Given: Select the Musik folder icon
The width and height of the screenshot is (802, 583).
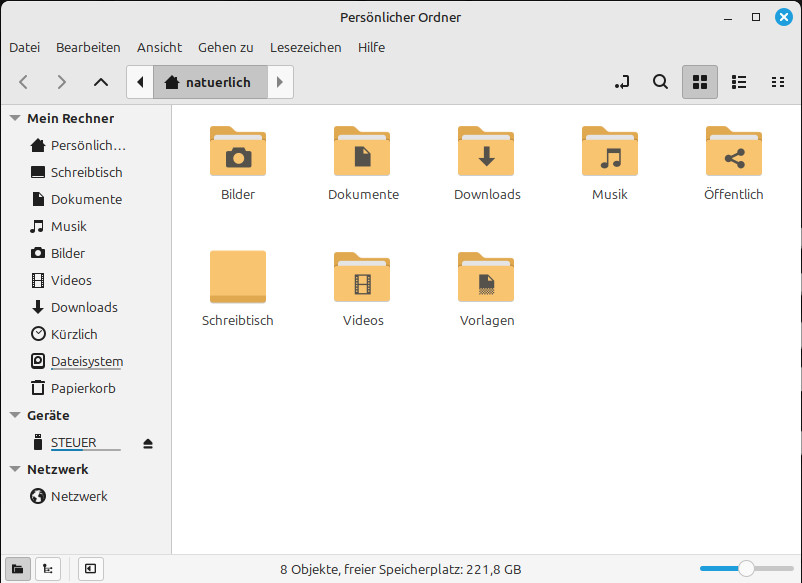Looking at the screenshot, I should 610,151.
